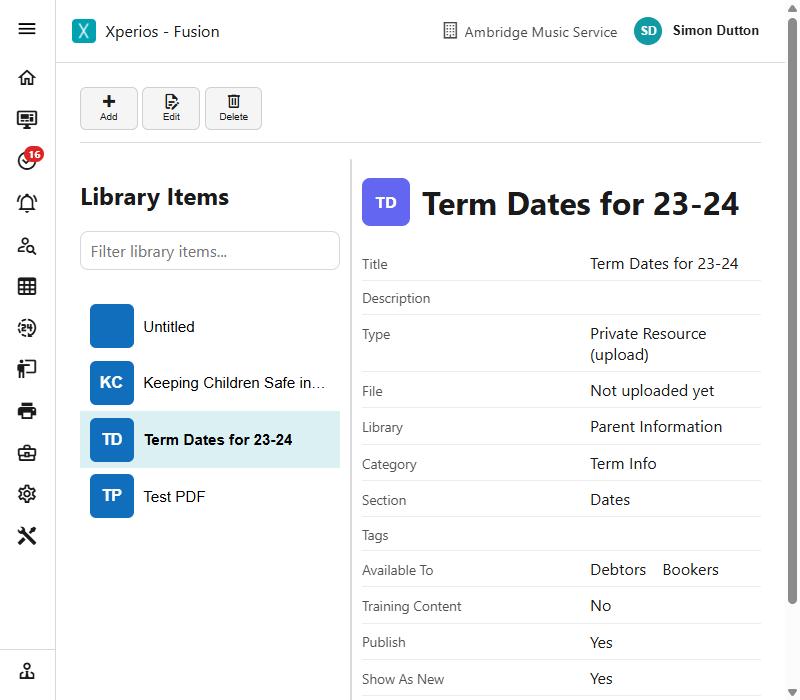Click the 'Bookers' availability value
The image size is (800, 700).
tap(690, 569)
